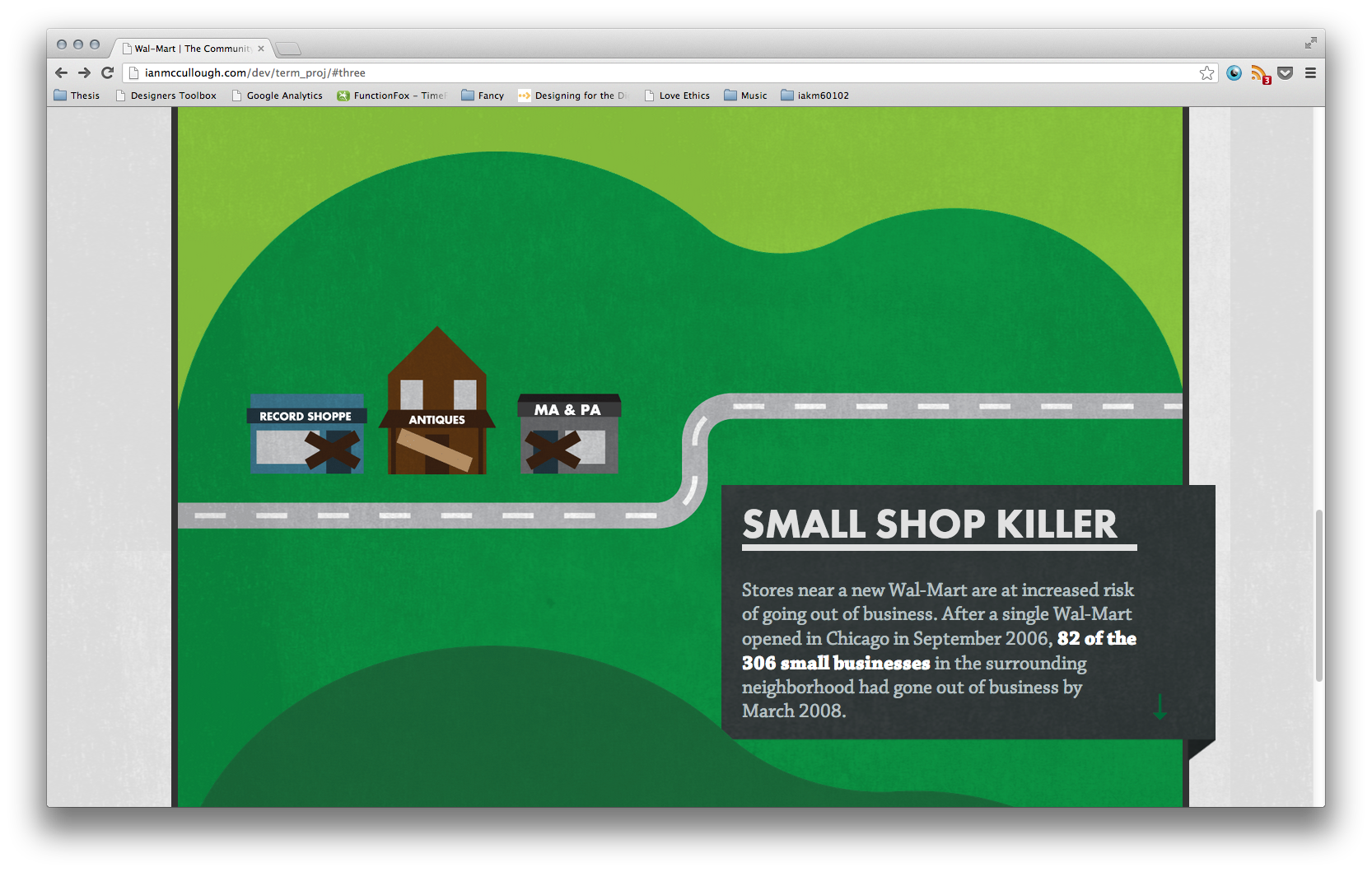1372x872 pixels.
Task: Click the 'March 2008.' text
Action: pos(794,711)
